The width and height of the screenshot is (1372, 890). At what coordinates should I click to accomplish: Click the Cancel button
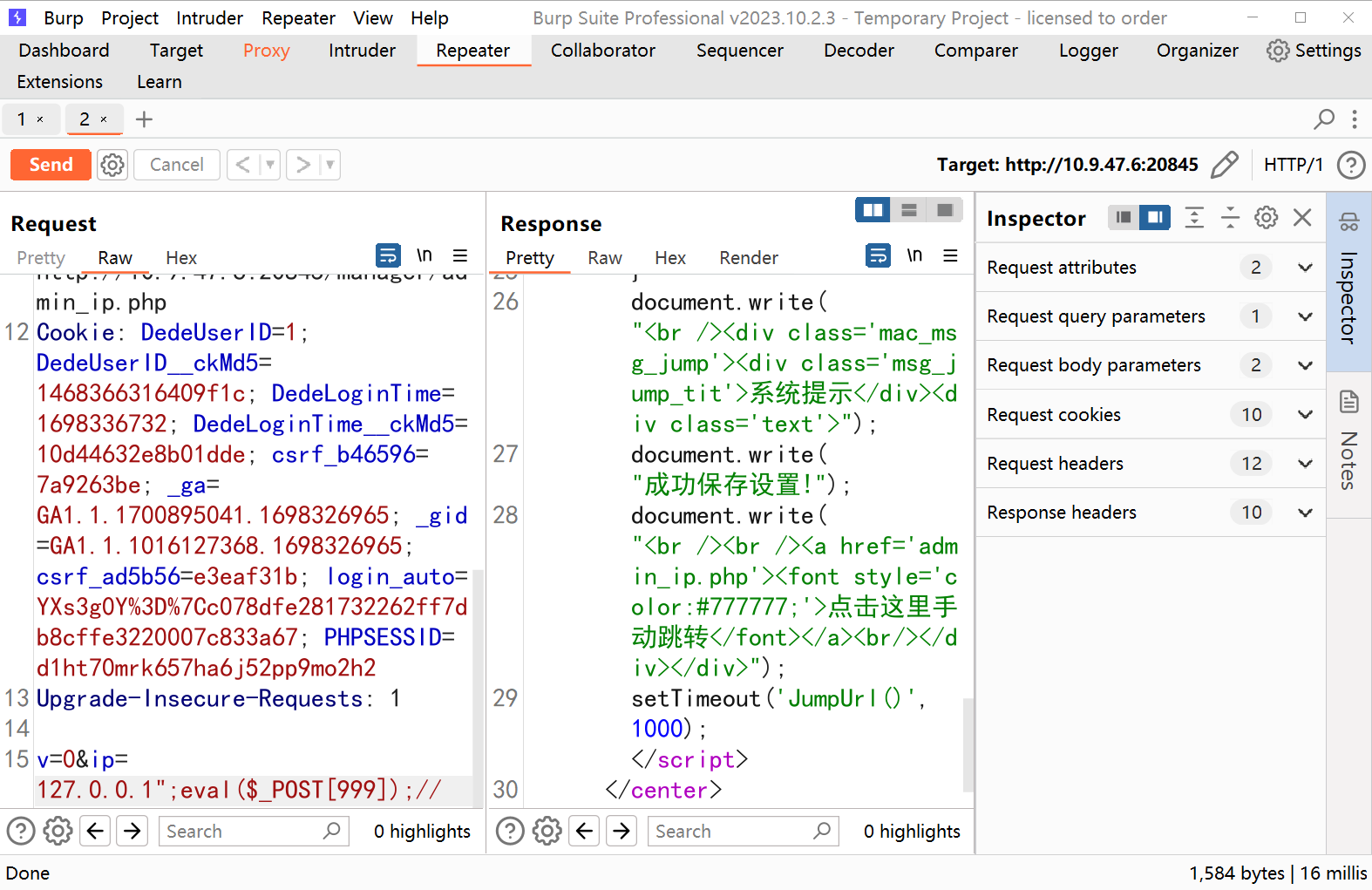pos(176,165)
